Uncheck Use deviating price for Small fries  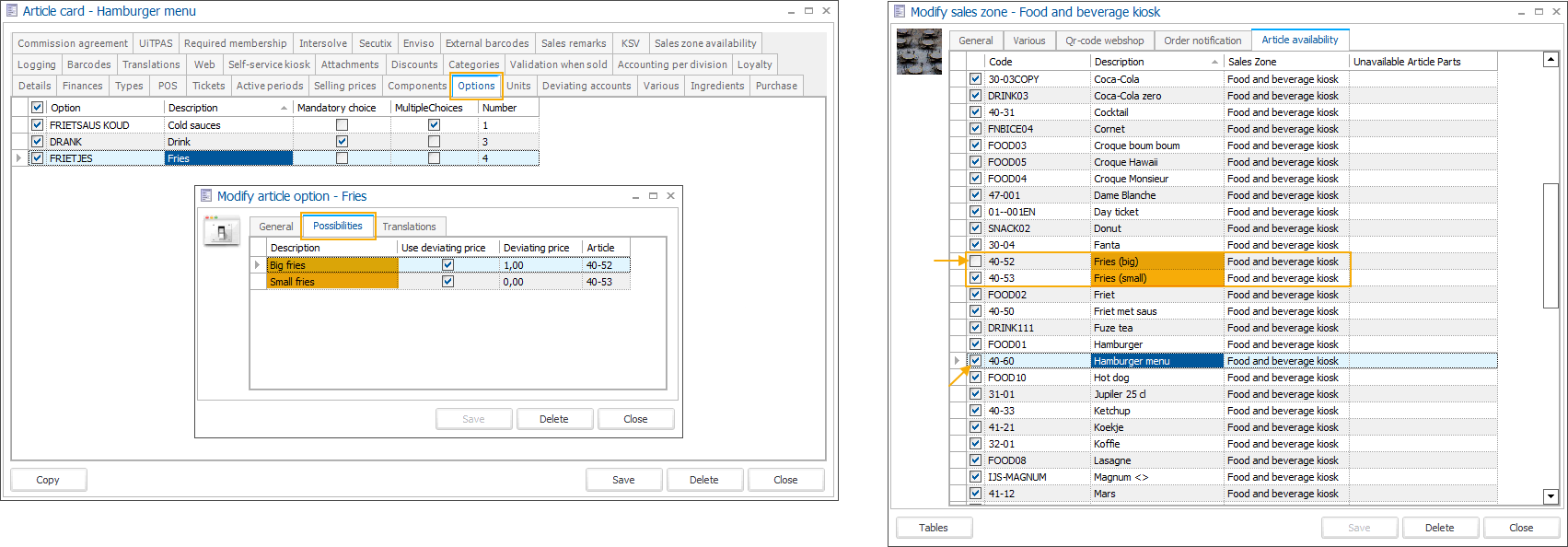447,282
